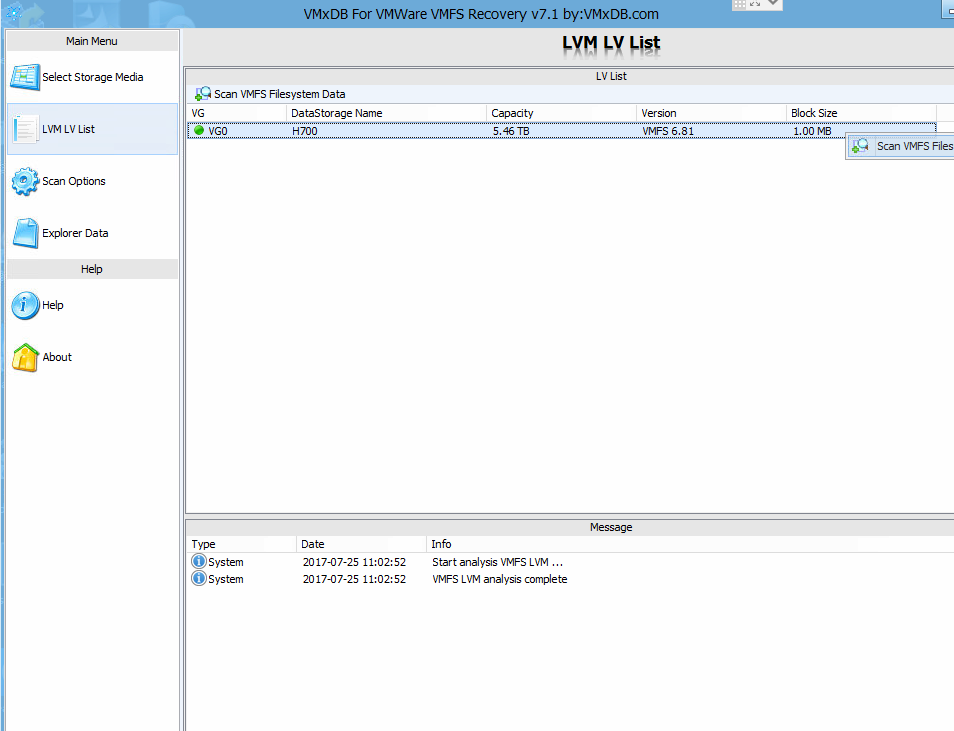The image size is (954, 731).
Task: Select 'Start analysis VMFS LVM ...' message
Action: click(x=498, y=562)
